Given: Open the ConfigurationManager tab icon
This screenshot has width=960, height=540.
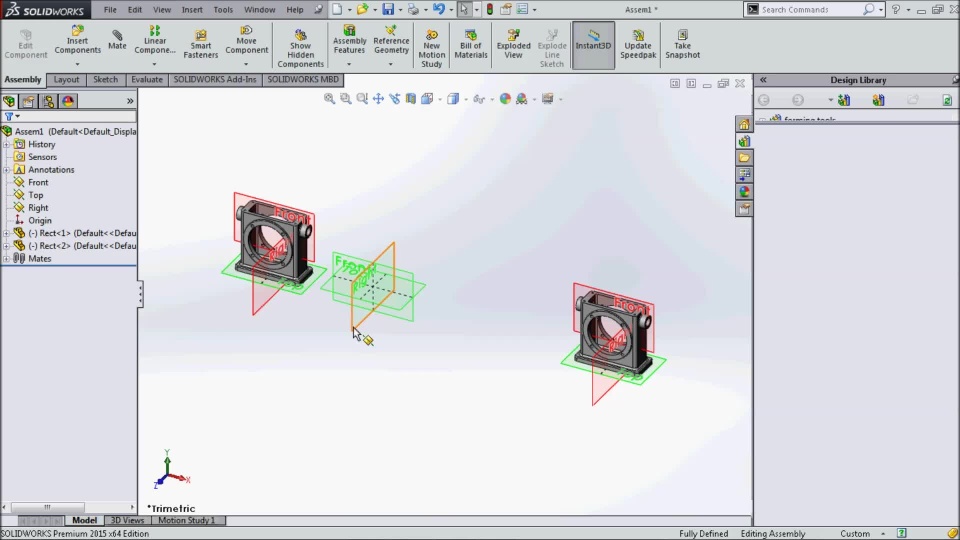Looking at the screenshot, I should coord(48,101).
